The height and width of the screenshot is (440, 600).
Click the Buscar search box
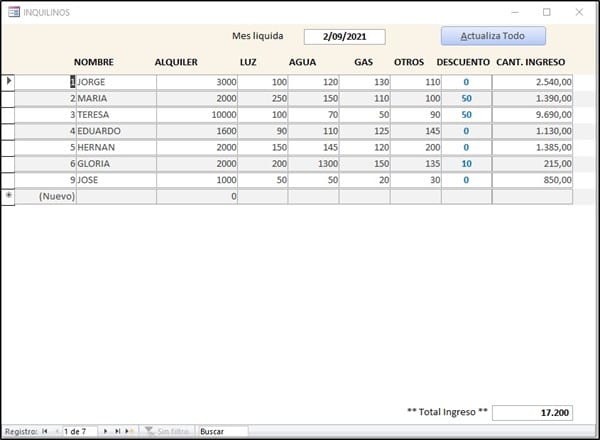(x=222, y=431)
